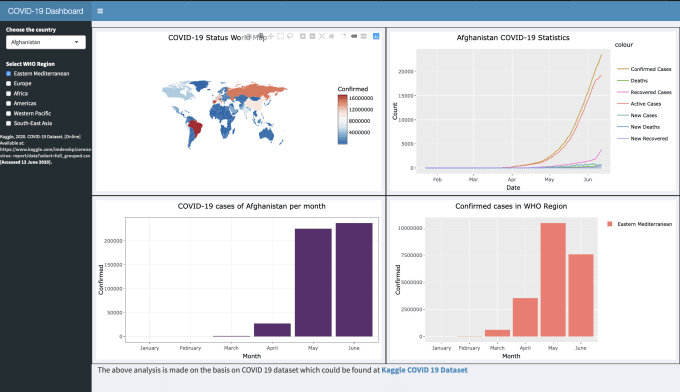
Task: Show closest data on hover icon
Action: point(354,36)
